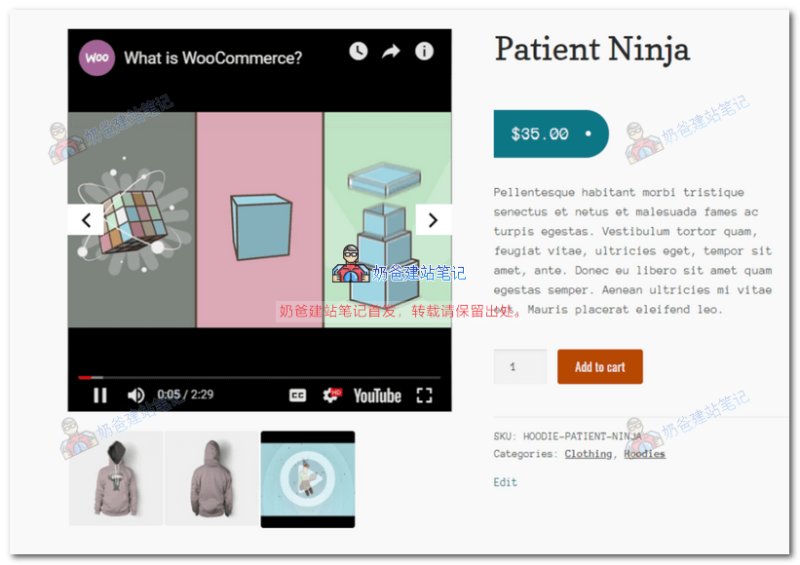Mute the video volume
The width and height of the screenshot is (800, 565).
tap(136, 395)
